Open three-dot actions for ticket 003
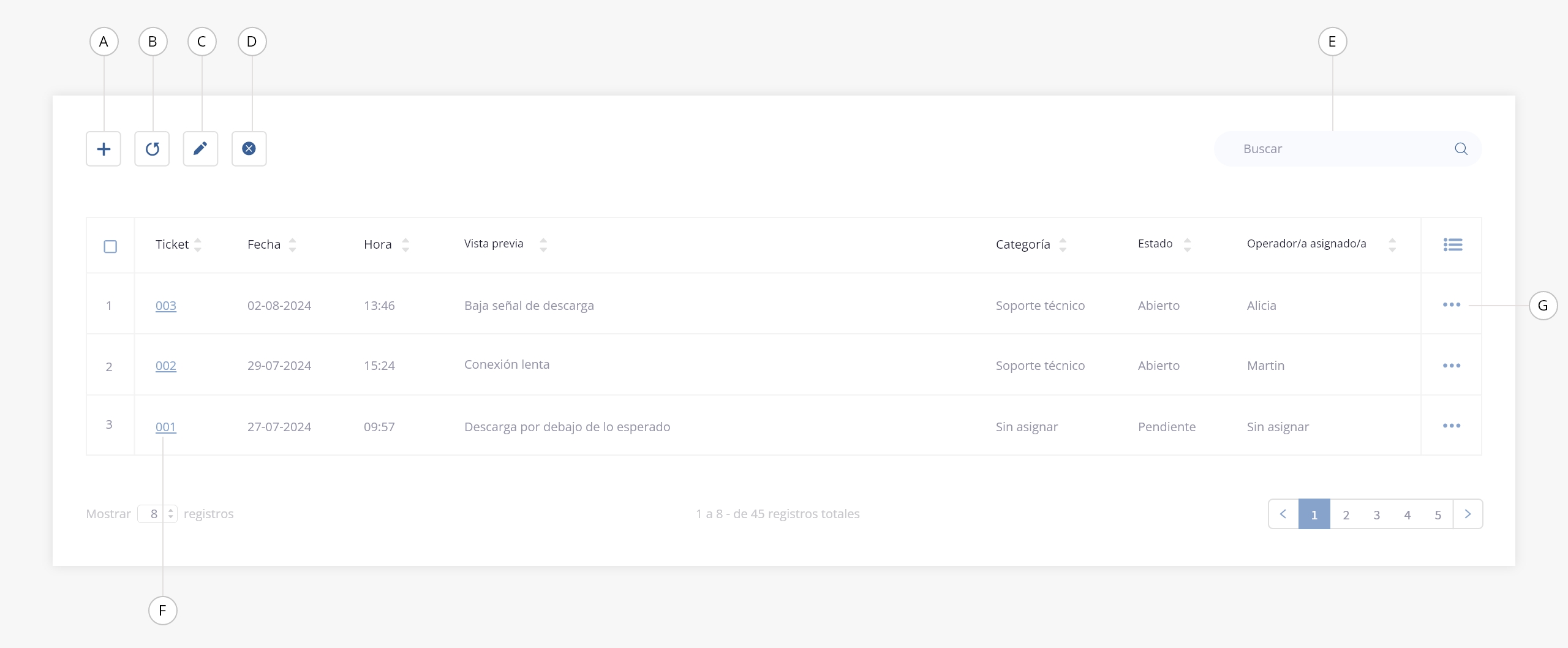 click(1451, 305)
